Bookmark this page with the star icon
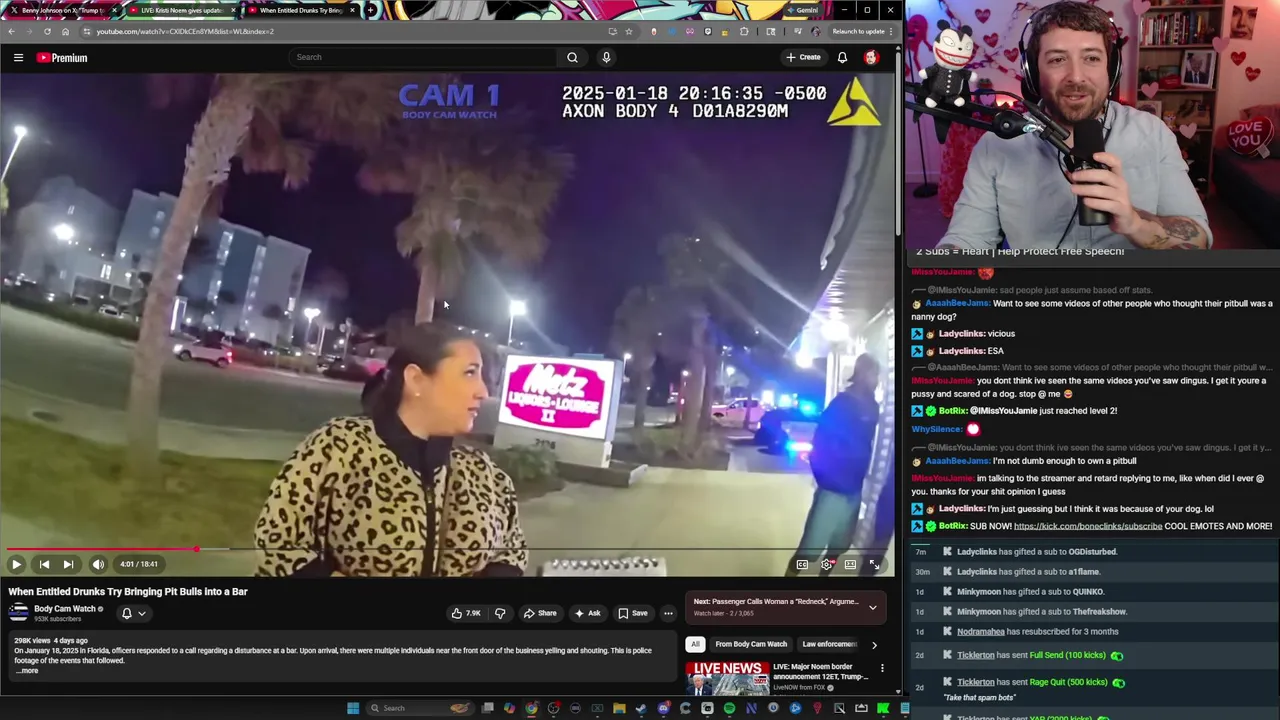Screen dimensions: 1280x720 click(628, 31)
